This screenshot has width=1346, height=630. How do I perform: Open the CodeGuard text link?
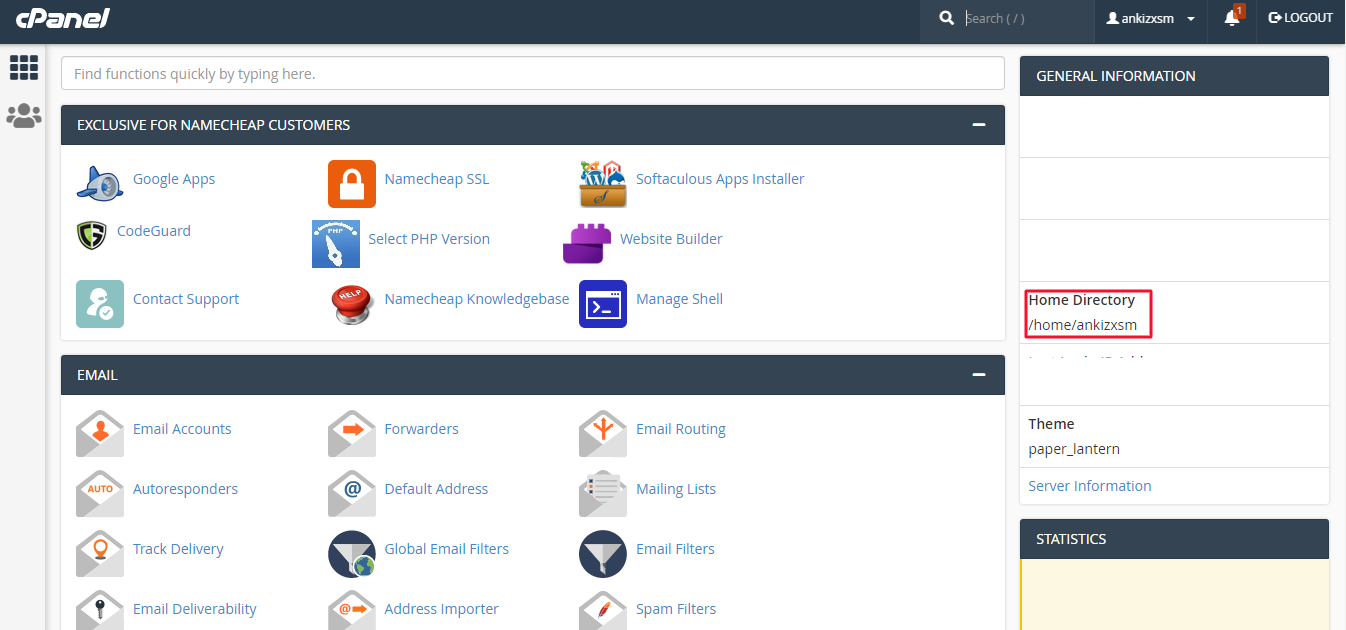click(x=154, y=231)
